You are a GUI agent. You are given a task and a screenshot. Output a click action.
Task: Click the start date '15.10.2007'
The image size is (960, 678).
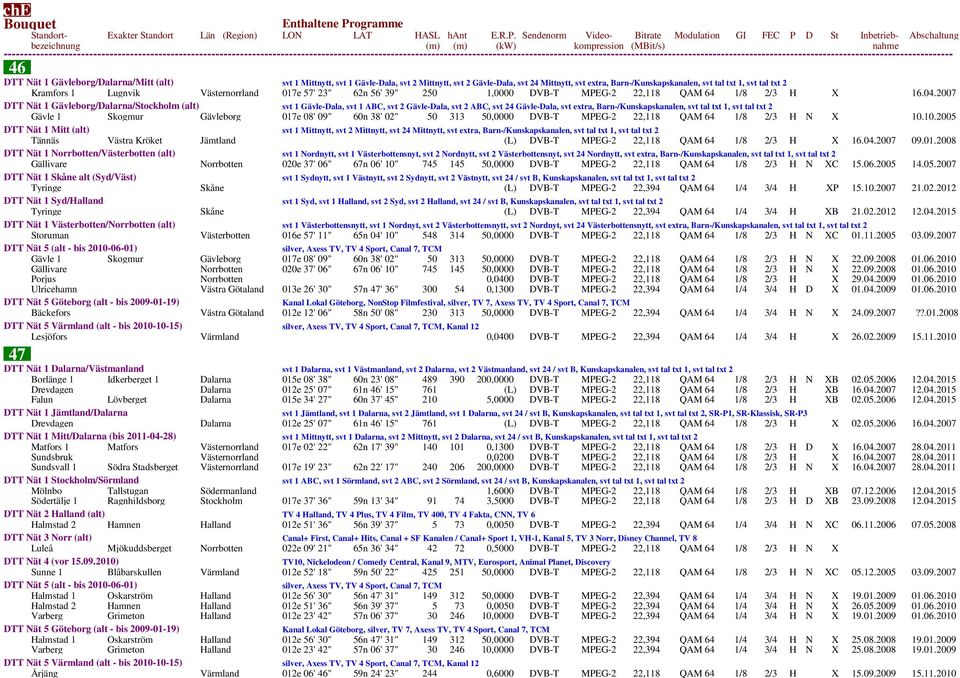874,189
